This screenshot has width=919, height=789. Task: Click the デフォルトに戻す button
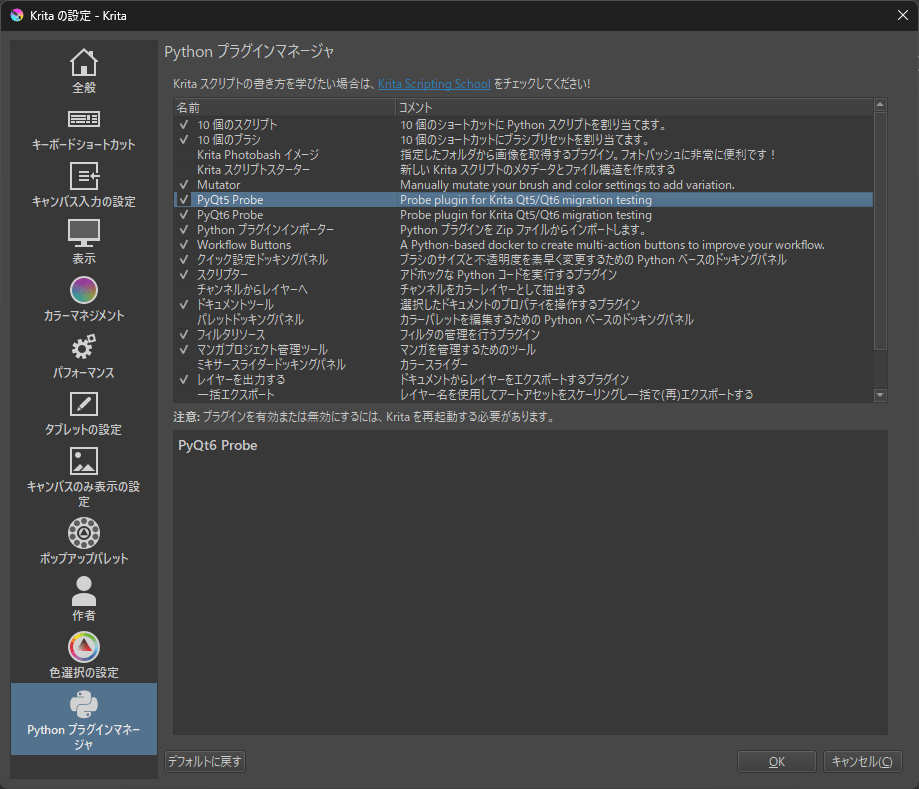205,761
